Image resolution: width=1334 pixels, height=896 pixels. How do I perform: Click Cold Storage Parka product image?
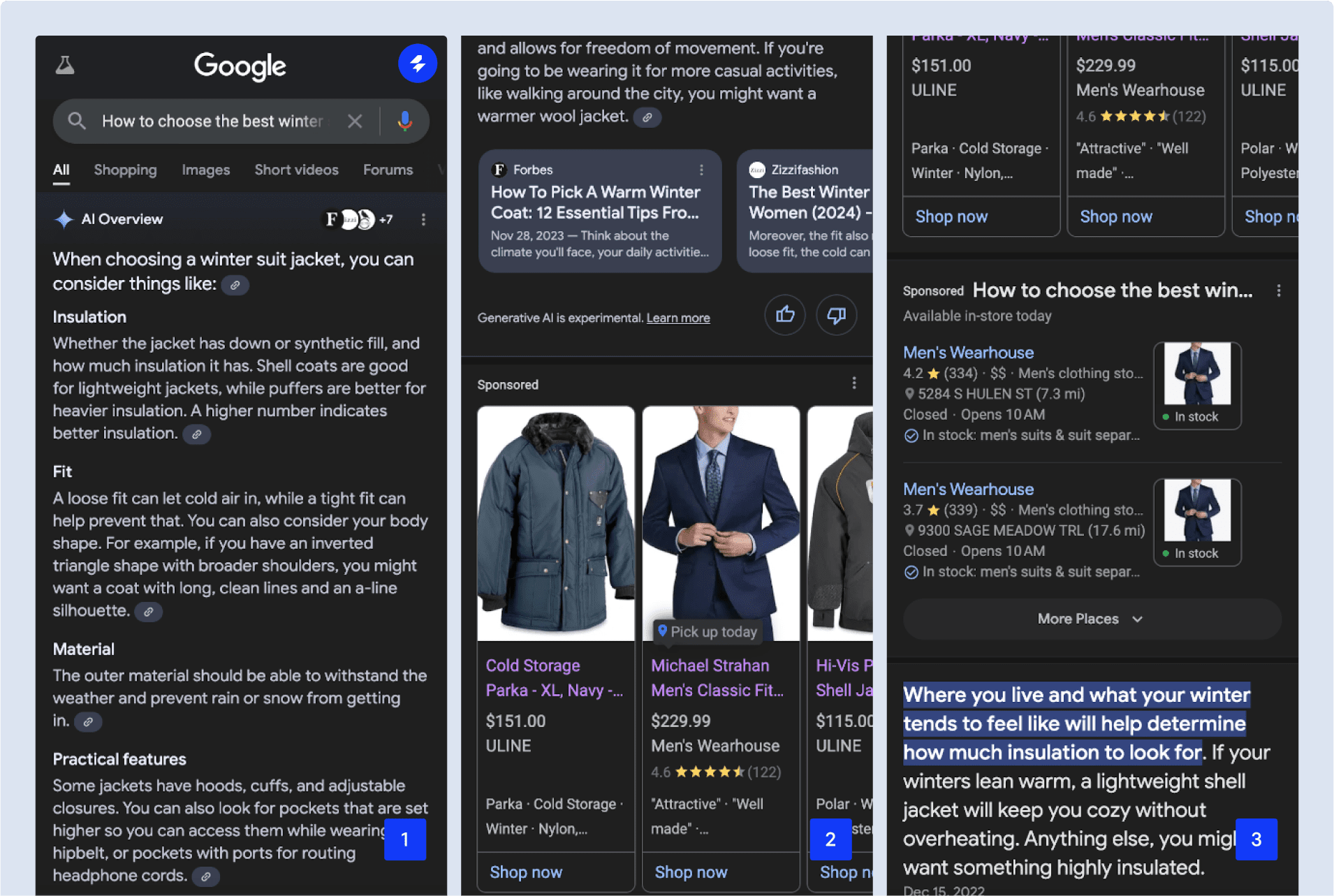[556, 524]
